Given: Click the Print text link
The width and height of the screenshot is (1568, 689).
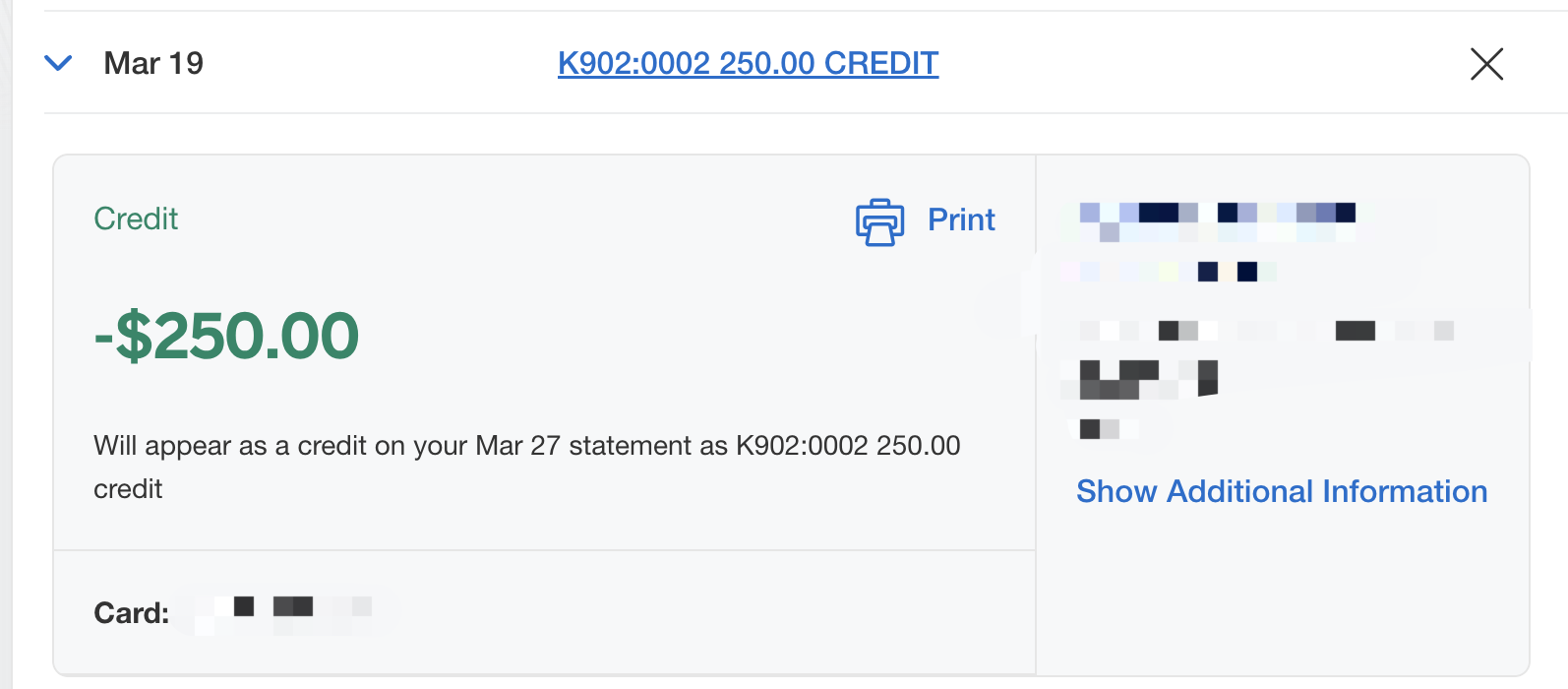Looking at the screenshot, I should [961, 219].
